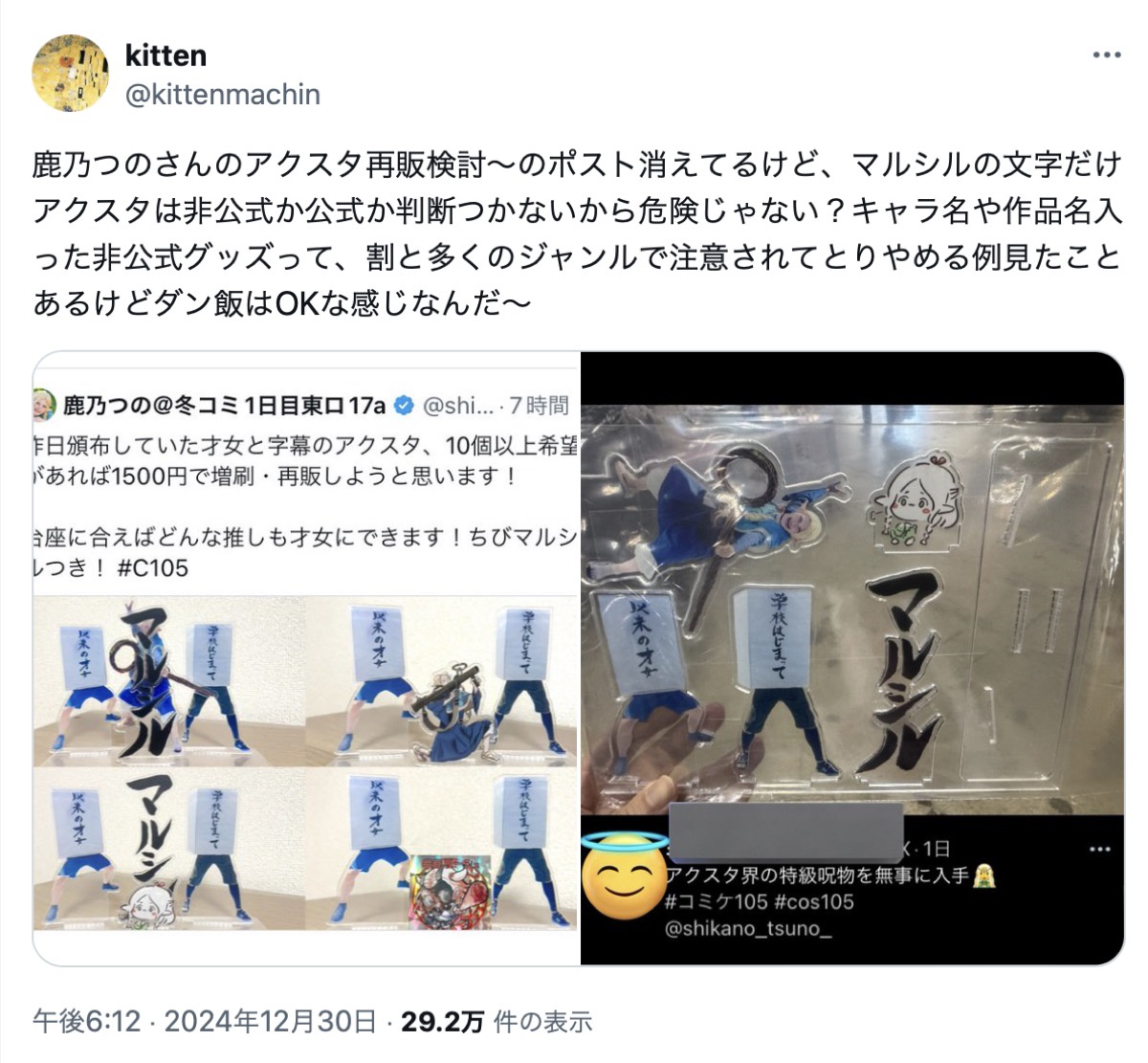The height and width of the screenshot is (1063, 1148).
Task: Click the display name kitten
Action: point(166,55)
